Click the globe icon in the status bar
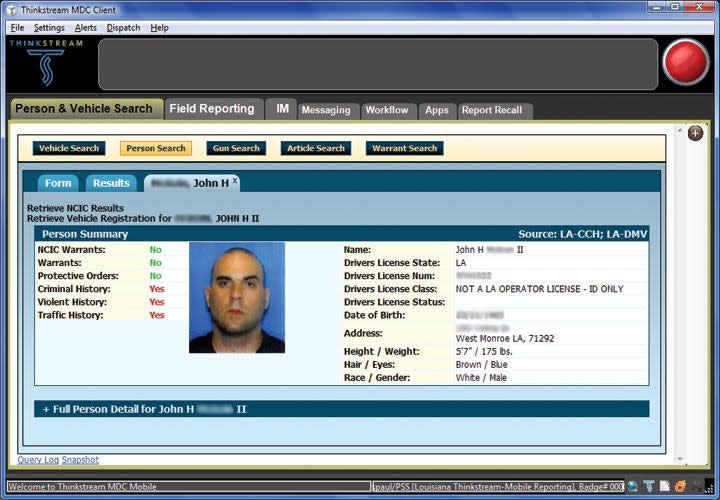This screenshot has width=720, height=500. [632, 487]
